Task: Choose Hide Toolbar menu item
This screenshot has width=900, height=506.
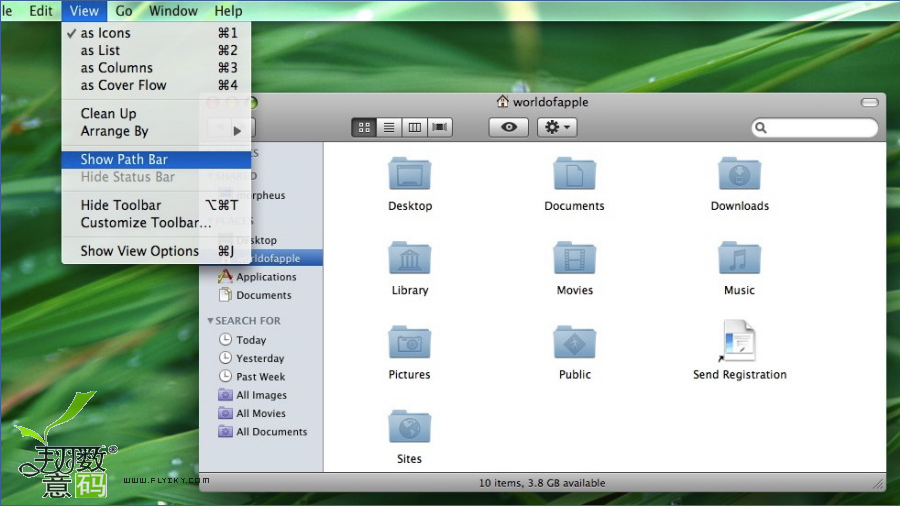Action: point(156,205)
